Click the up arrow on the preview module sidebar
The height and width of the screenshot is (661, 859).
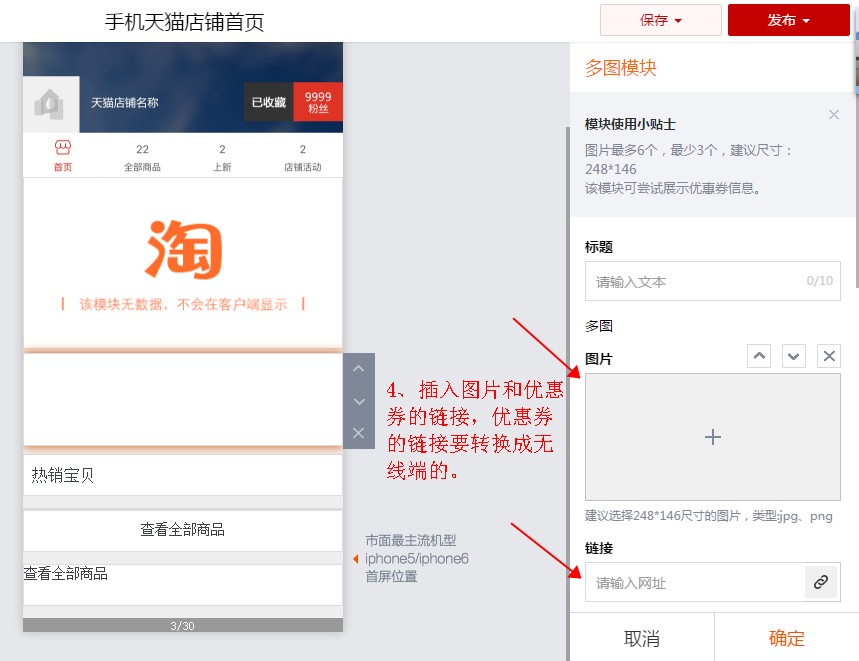[x=358, y=368]
